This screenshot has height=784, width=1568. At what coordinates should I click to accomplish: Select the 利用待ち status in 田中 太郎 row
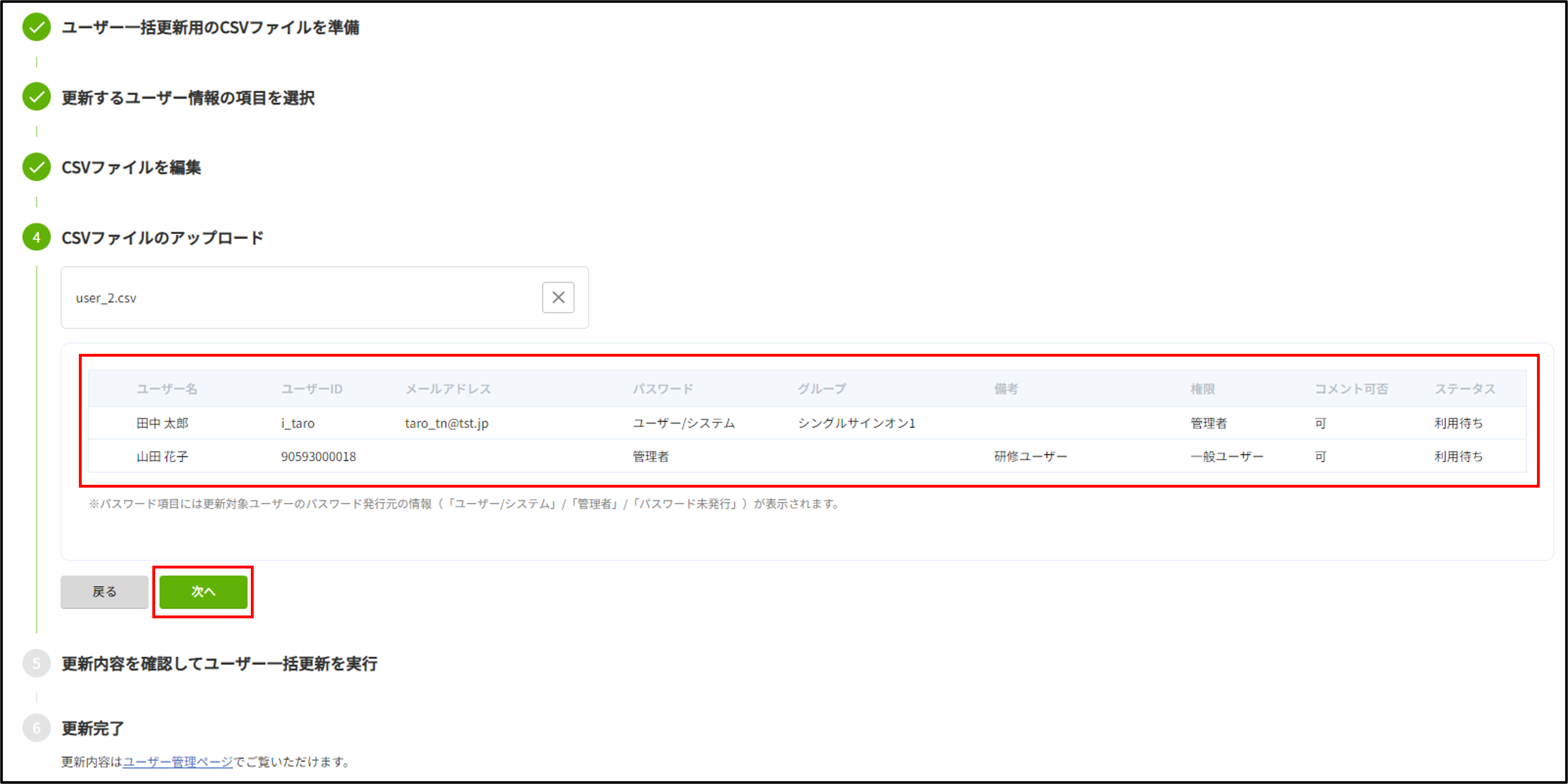pyautogui.click(x=1458, y=423)
